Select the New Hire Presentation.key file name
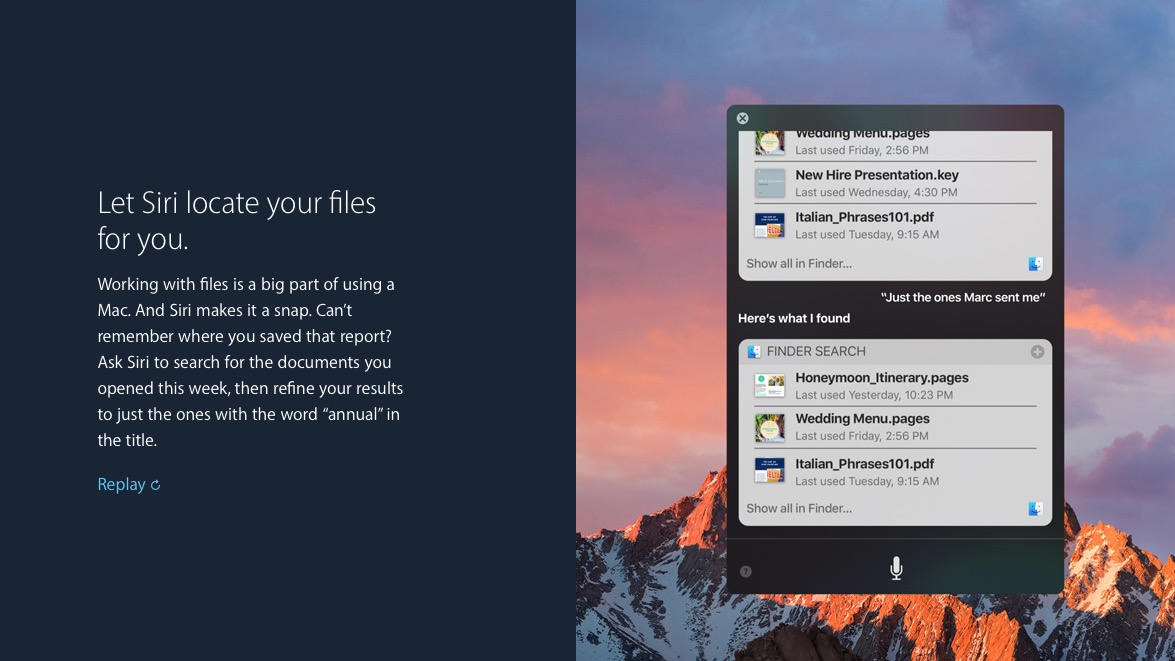1175x661 pixels. pos(876,175)
